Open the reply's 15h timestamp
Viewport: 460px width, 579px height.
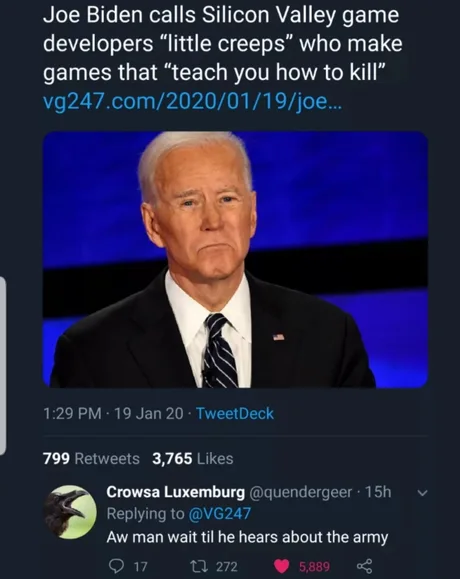[378, 492]
